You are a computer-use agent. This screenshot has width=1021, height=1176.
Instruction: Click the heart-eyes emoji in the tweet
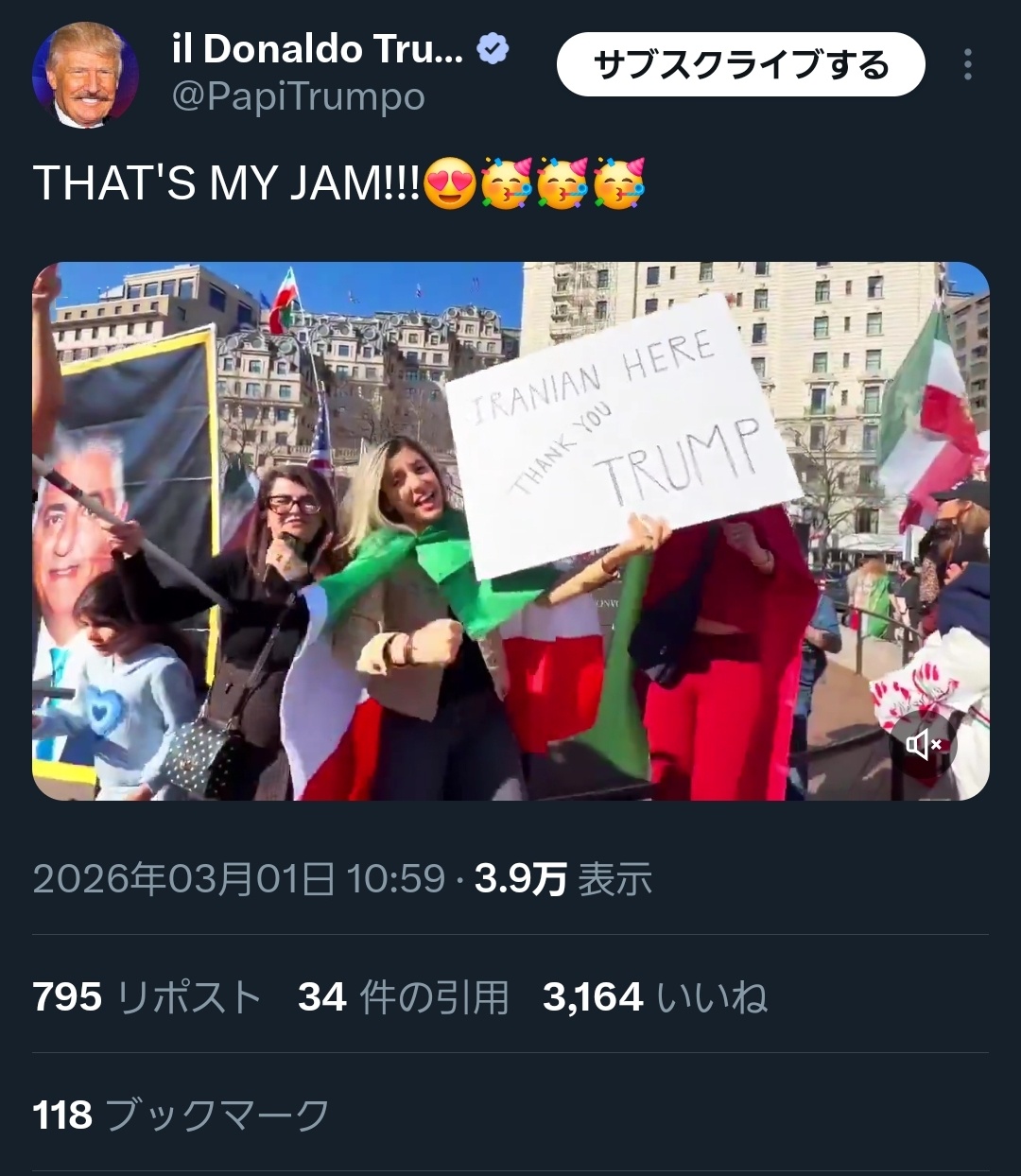coord(450,182)
